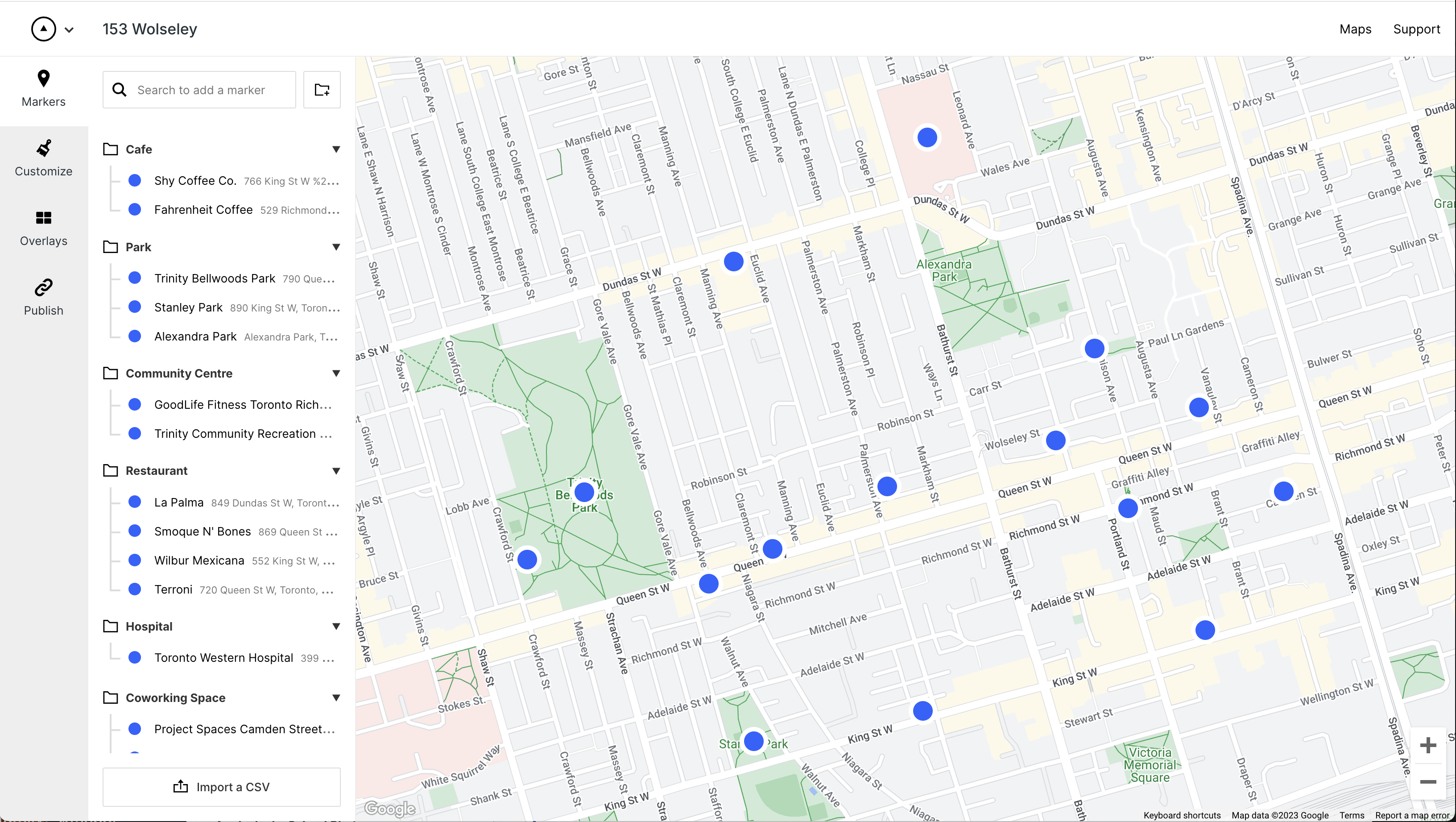Open Keyboard shortcuts on the map footer
The height and width of the screenshot is (822, 1456).
point(1182,815)
